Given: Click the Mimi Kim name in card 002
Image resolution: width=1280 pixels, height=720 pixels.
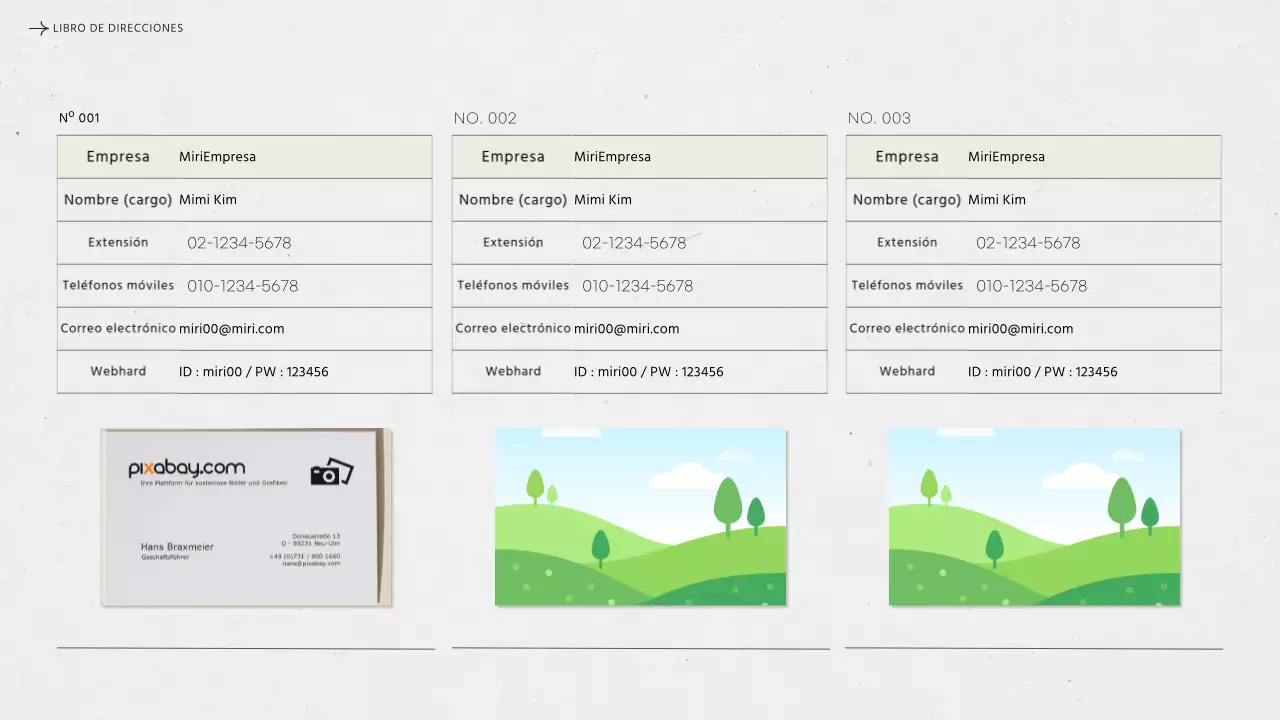Looking at the screenshot, I should coord(603,200).
